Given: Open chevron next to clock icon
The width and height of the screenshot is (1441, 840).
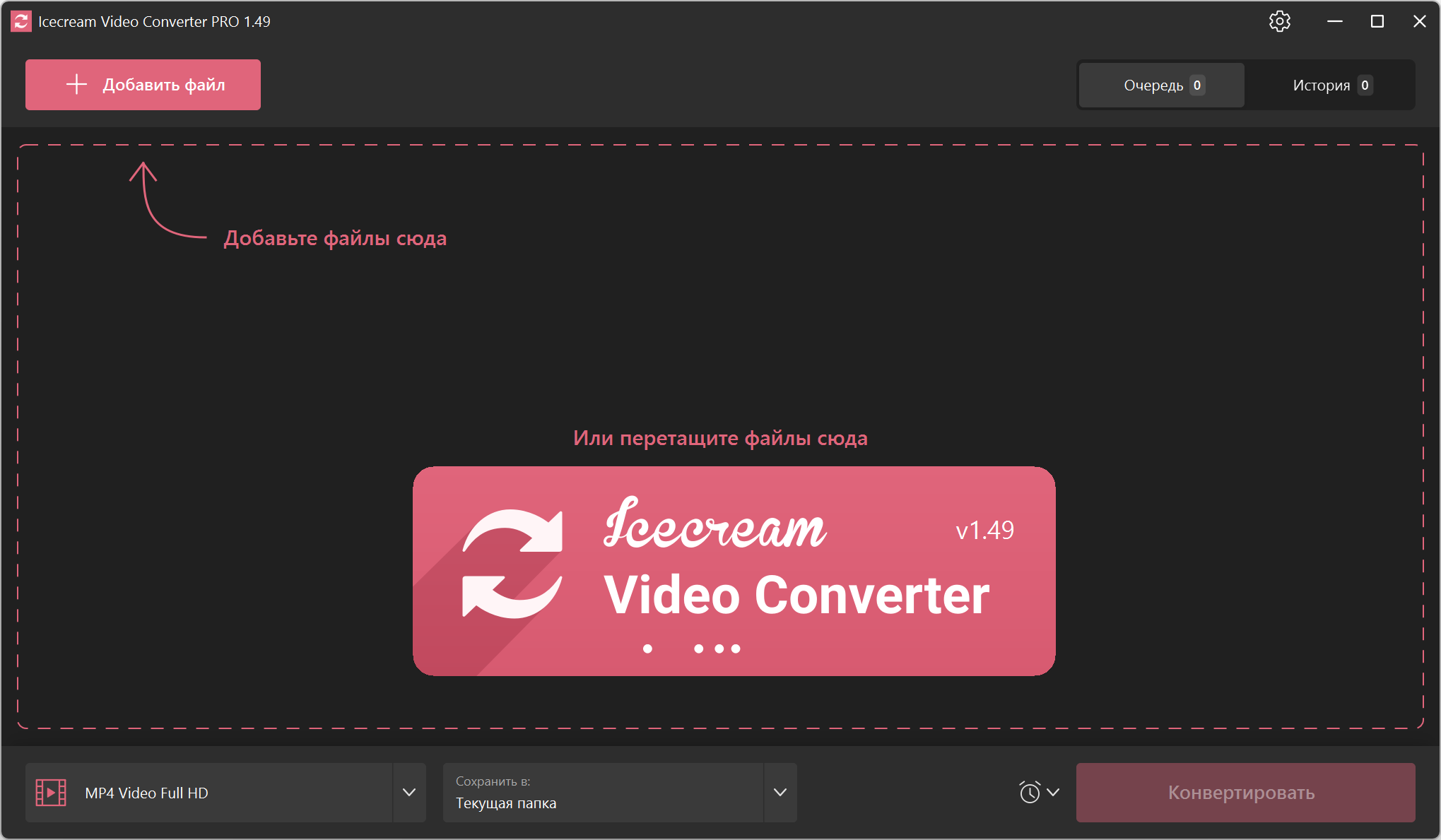Looking at the screenshot, I should tap(1053, 793).
